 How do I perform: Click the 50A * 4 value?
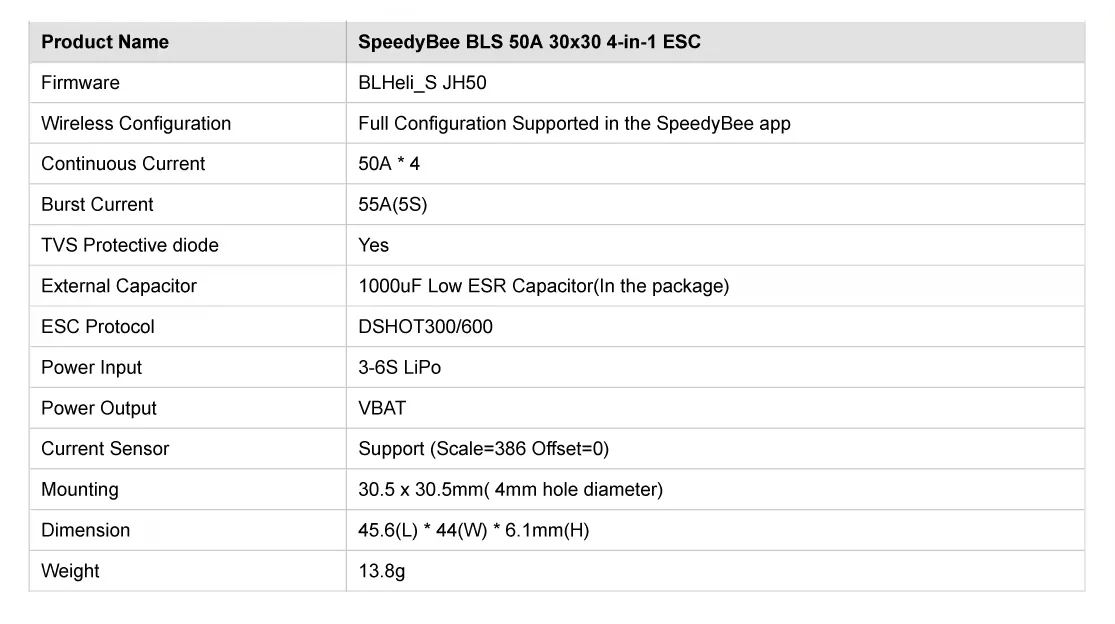(389, 164)
